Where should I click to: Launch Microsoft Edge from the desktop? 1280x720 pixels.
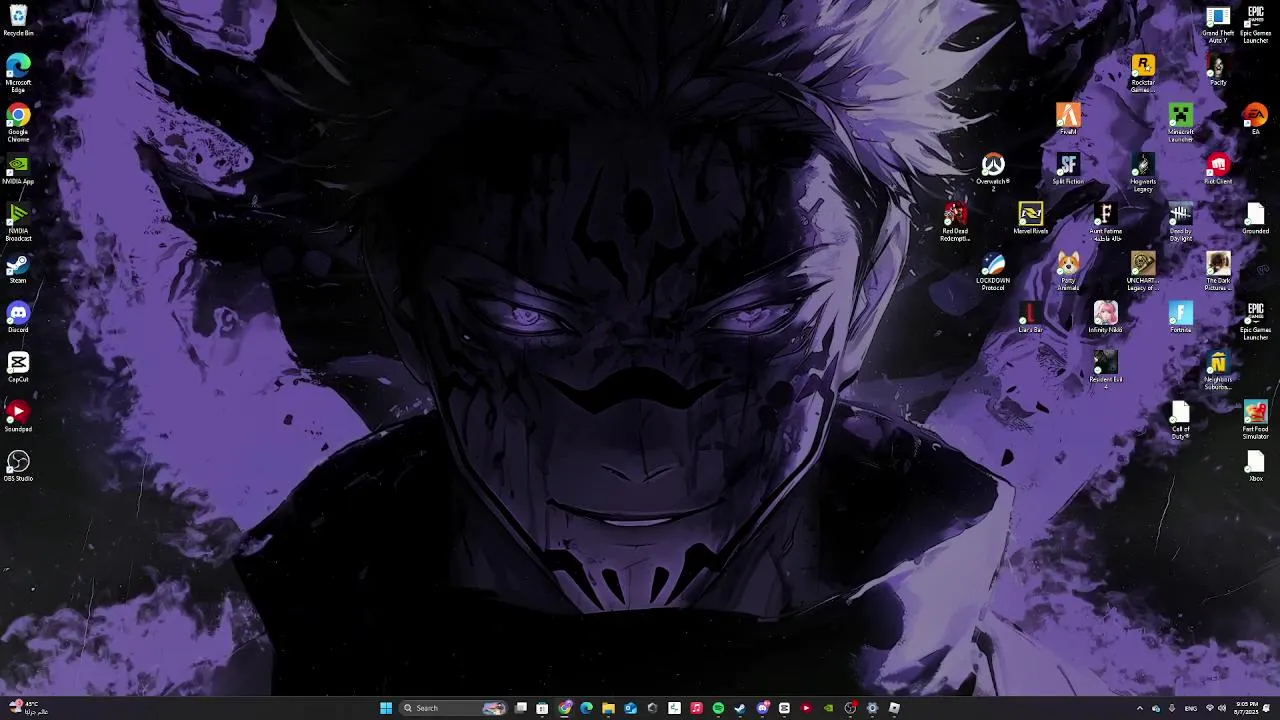click(18, 73)
